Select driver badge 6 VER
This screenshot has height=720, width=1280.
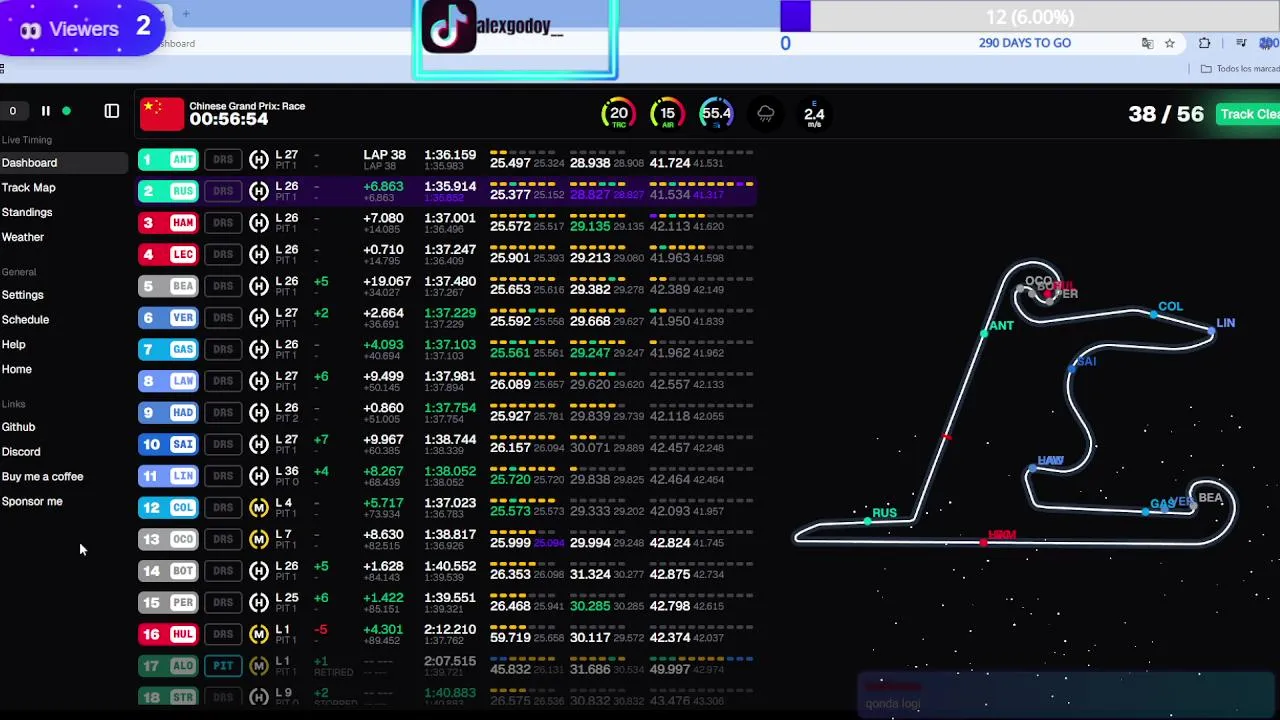pos(168,317)
